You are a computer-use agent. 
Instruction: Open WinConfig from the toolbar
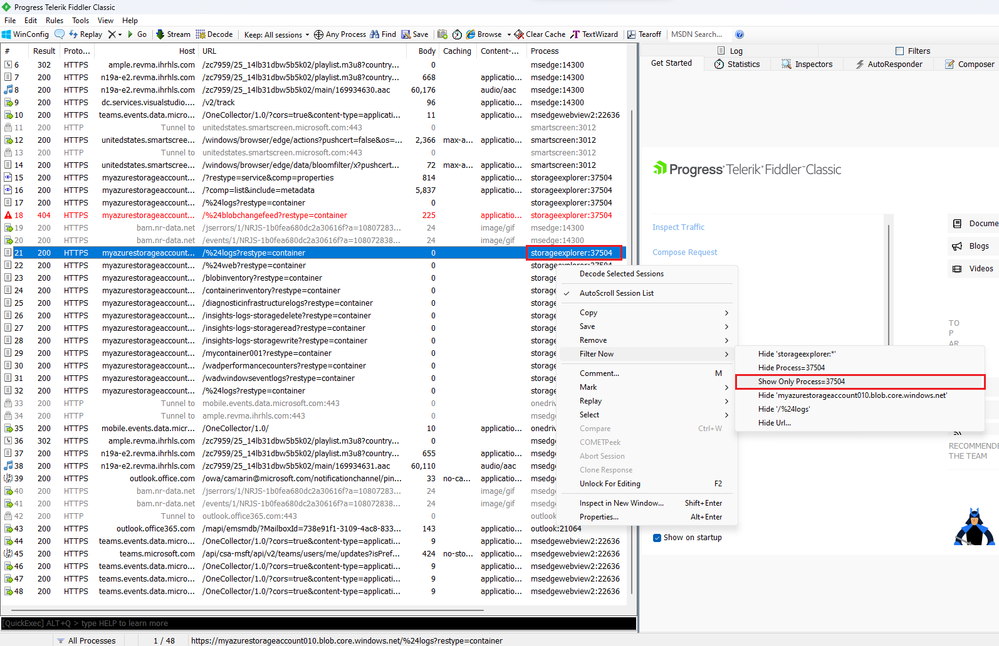point(25,34)
